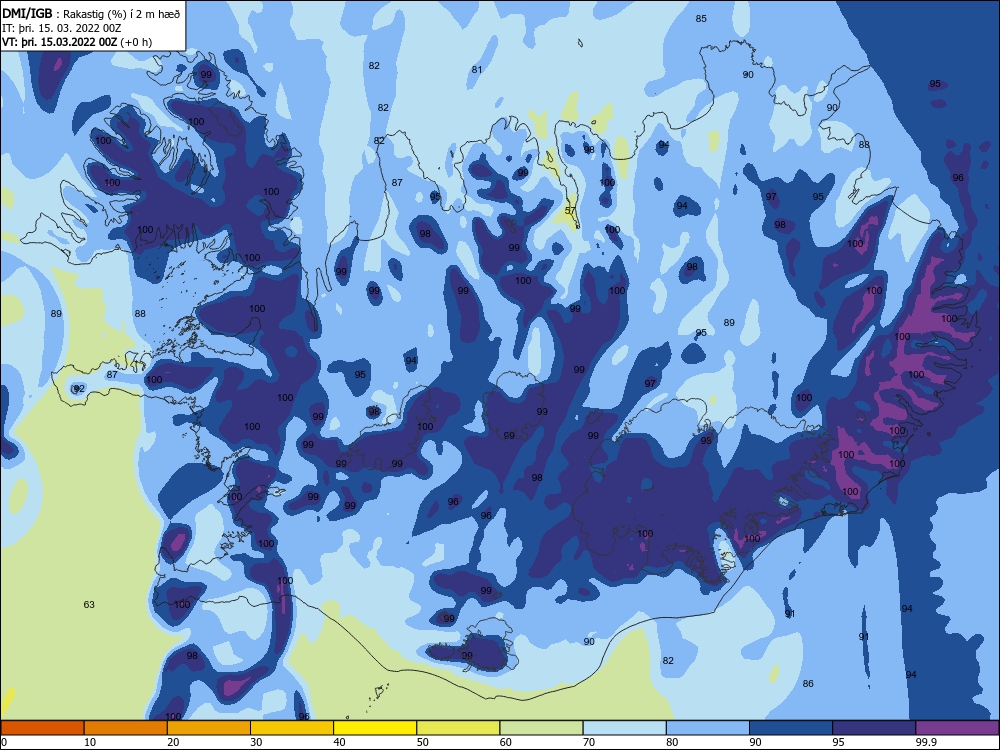Click the 60–70 light green legend swatch
The height and width of the screenshot is (750, 1000).
(541, 728)
